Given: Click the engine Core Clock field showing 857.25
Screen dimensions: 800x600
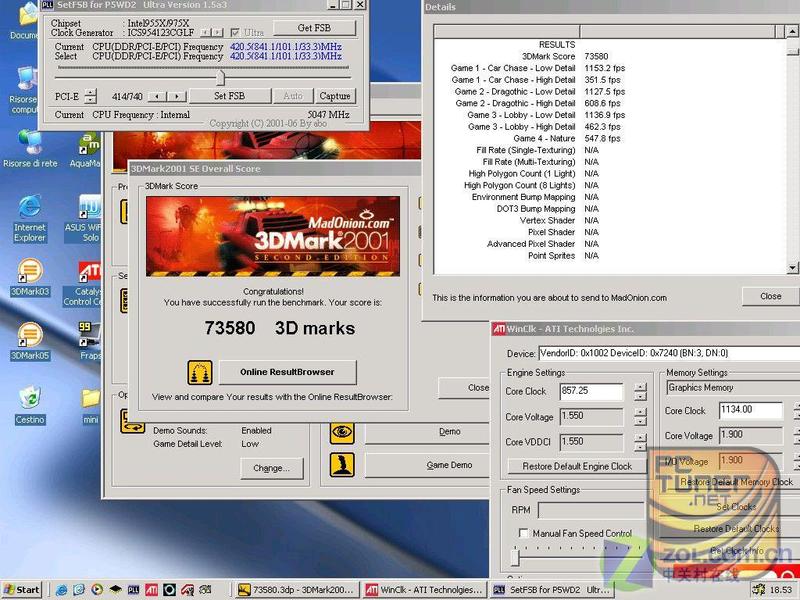Looking at the screenshot, I should tap(591, 391).
